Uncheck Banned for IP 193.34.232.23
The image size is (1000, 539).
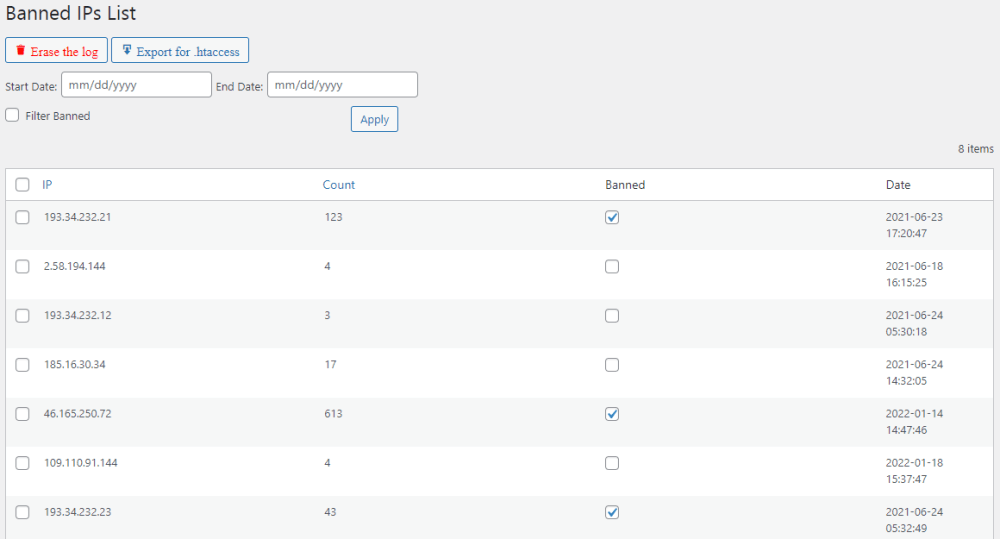coord(612,512)
